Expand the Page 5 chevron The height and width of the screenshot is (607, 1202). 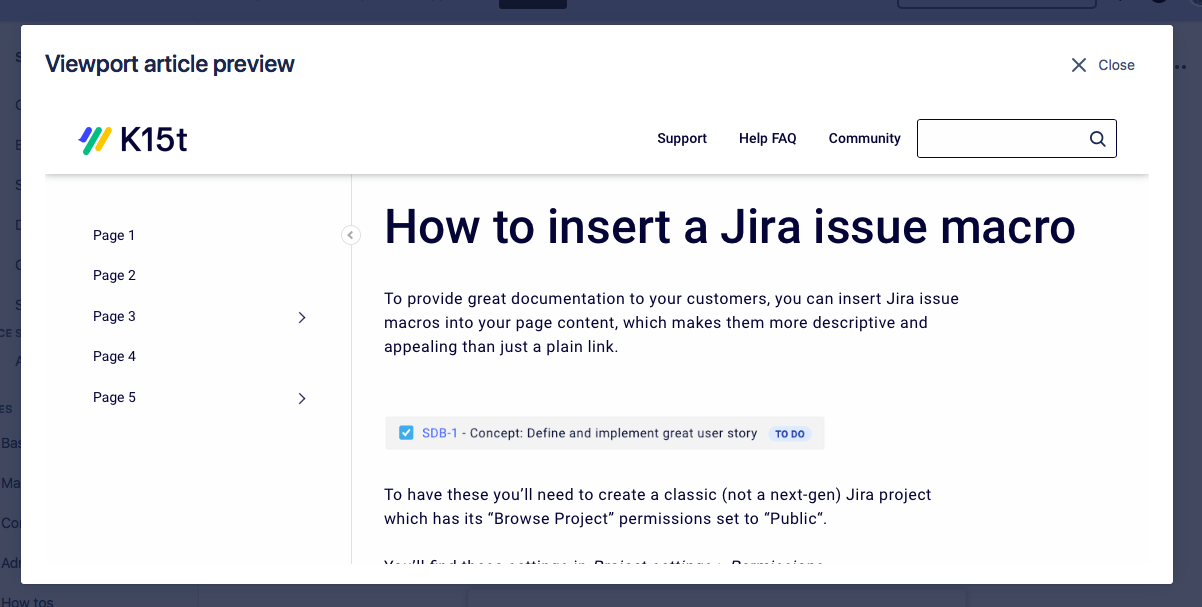point(302,398)
